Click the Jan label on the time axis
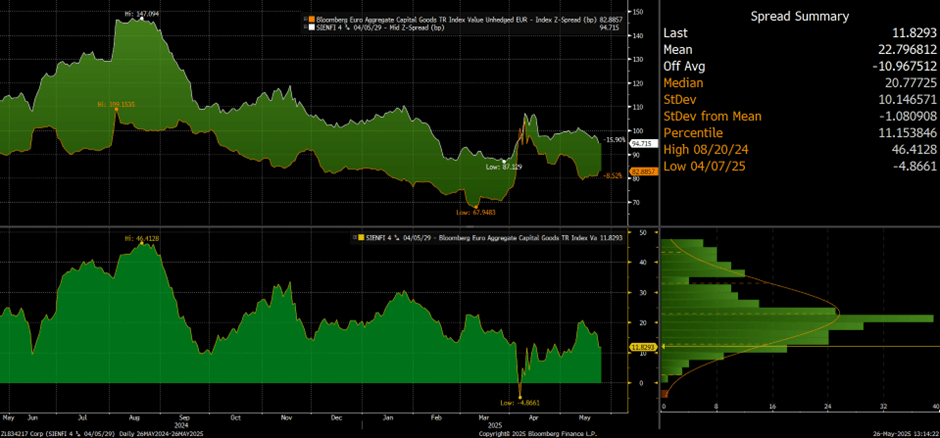Viewport: 940px width, 438px height. 388,416
